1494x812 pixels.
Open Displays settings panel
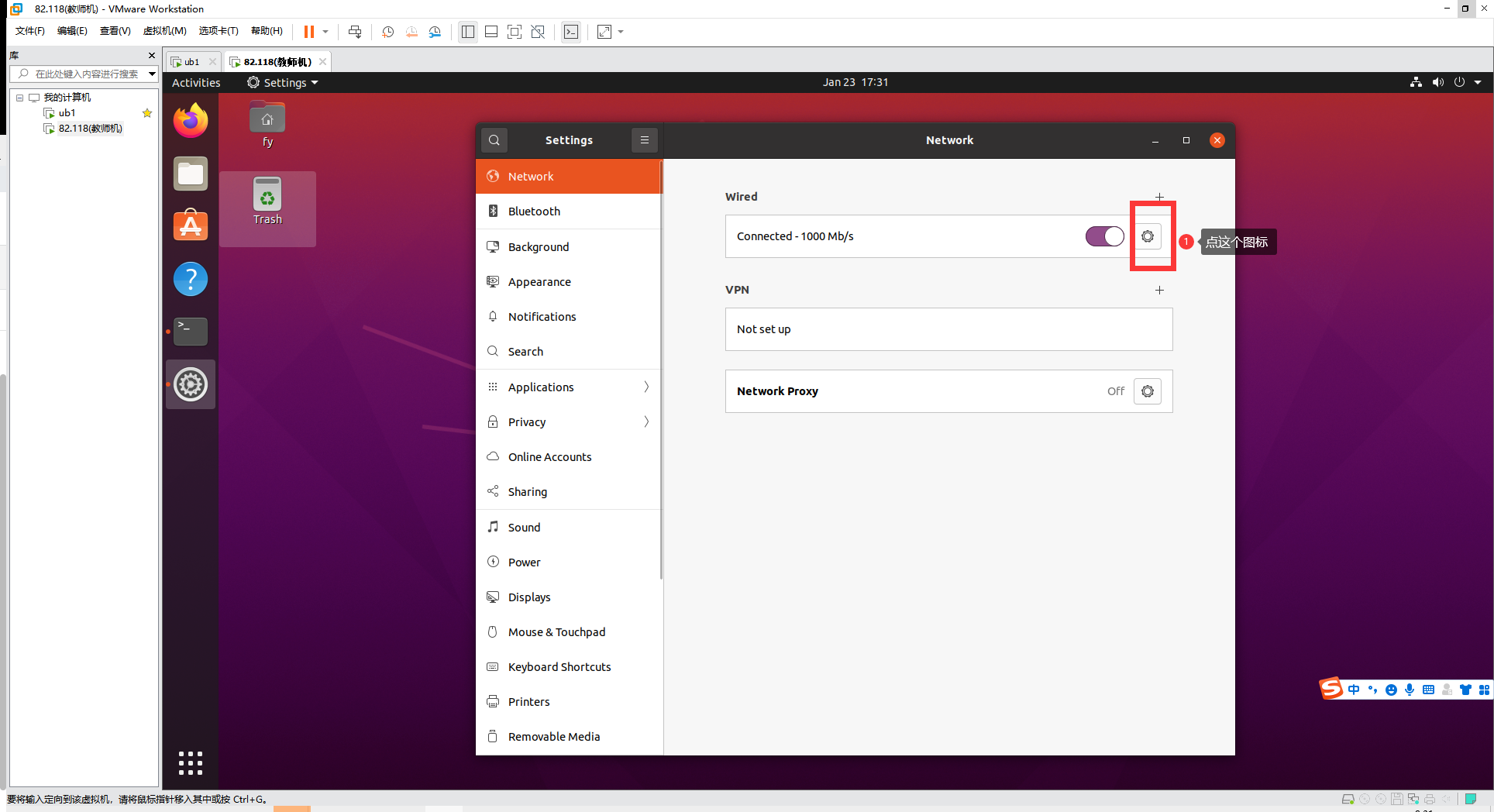569,597
